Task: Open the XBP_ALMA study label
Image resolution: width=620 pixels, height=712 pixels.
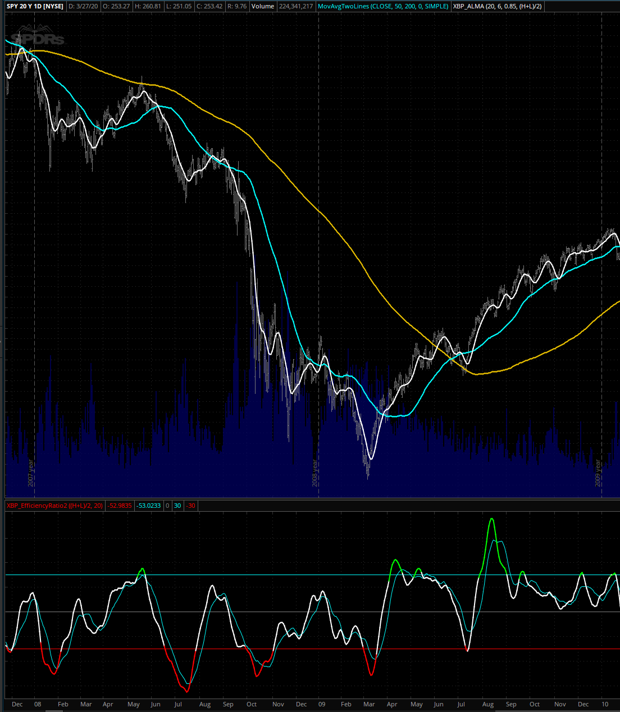Action: [509, 6]
